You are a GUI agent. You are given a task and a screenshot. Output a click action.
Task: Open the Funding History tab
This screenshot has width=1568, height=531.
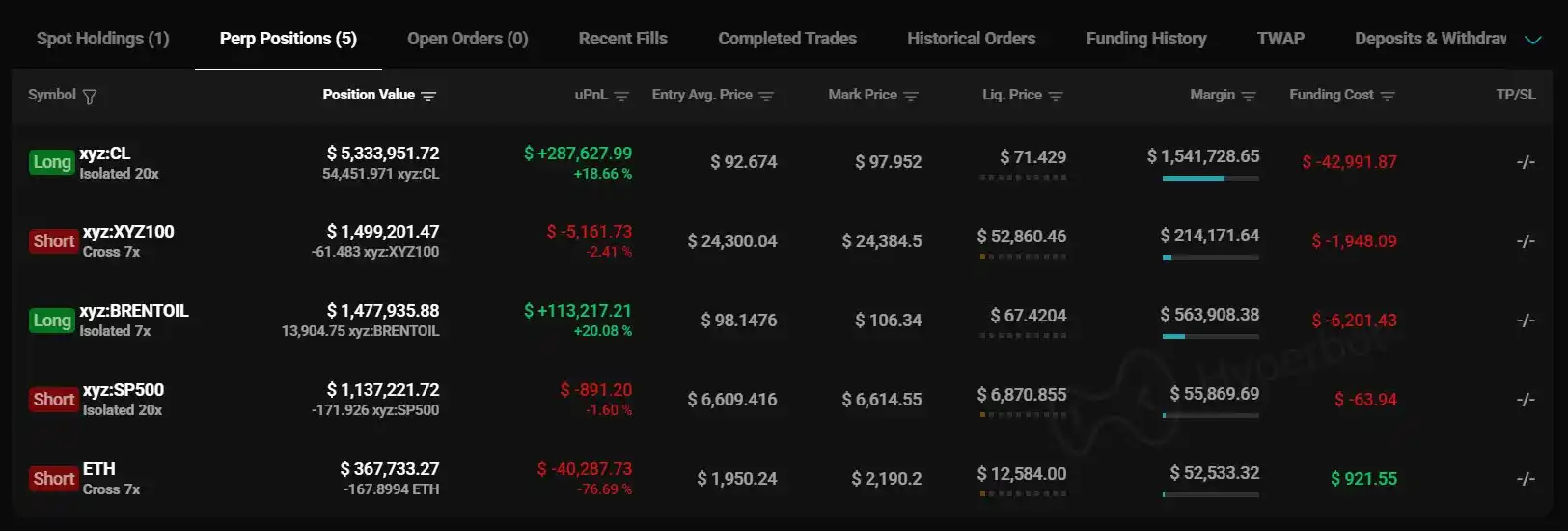point(1145,39)
